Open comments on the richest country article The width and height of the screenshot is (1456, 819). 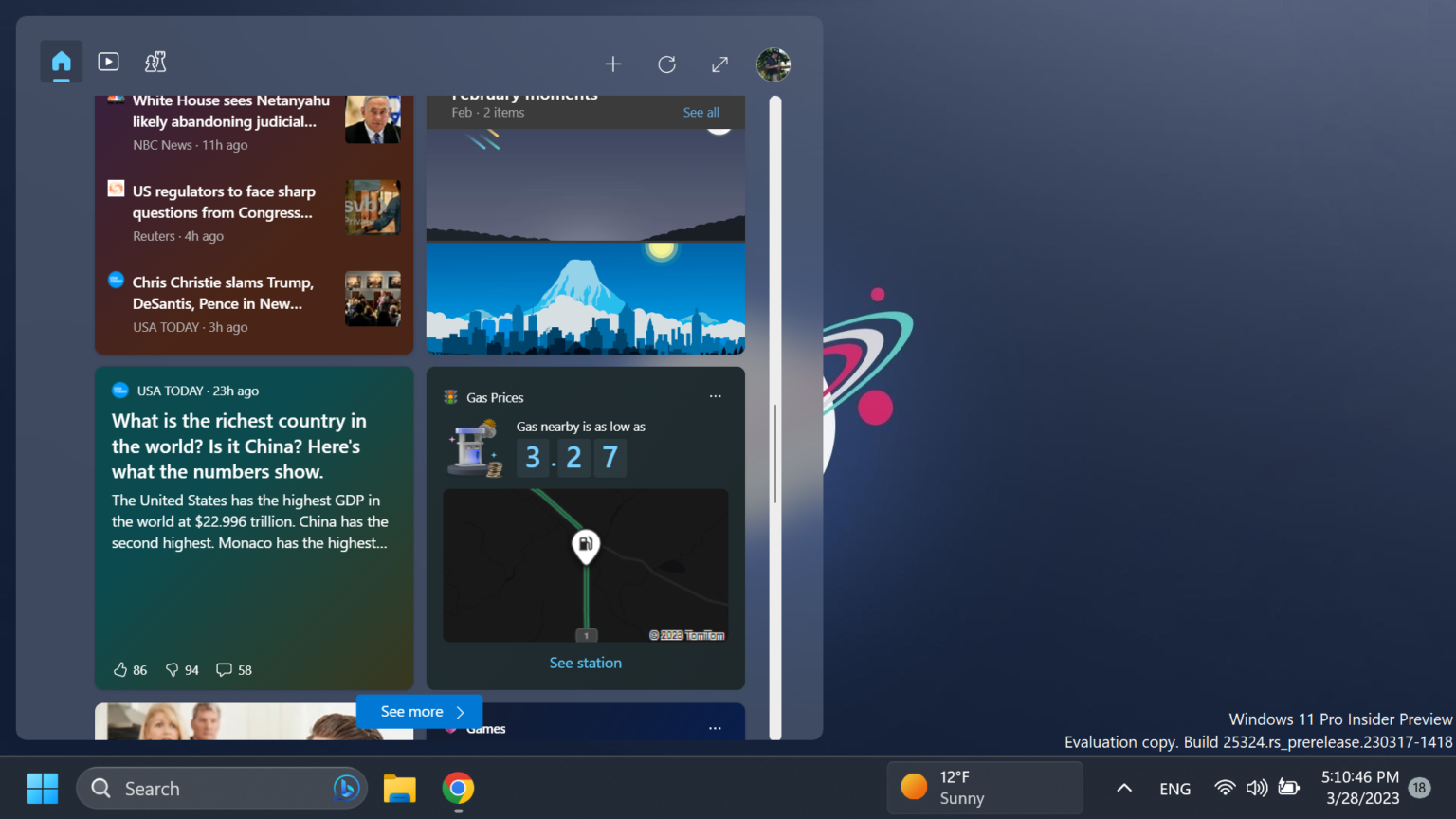click(x=223, y=669)
